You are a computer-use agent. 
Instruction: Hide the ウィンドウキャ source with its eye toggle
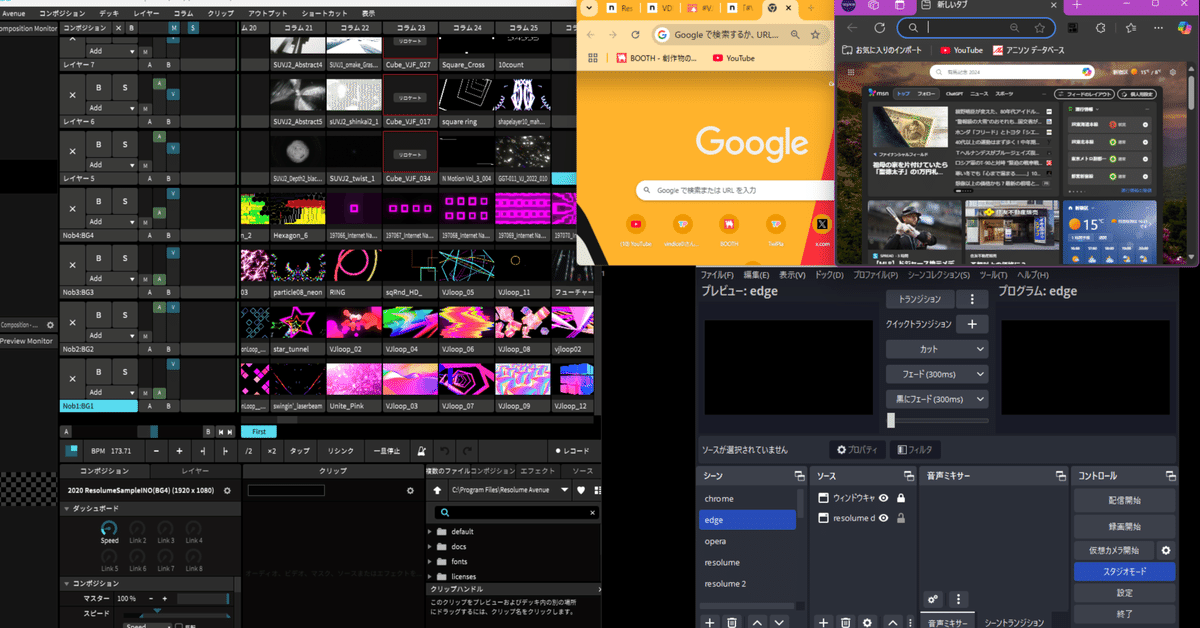tap(883, 498)
